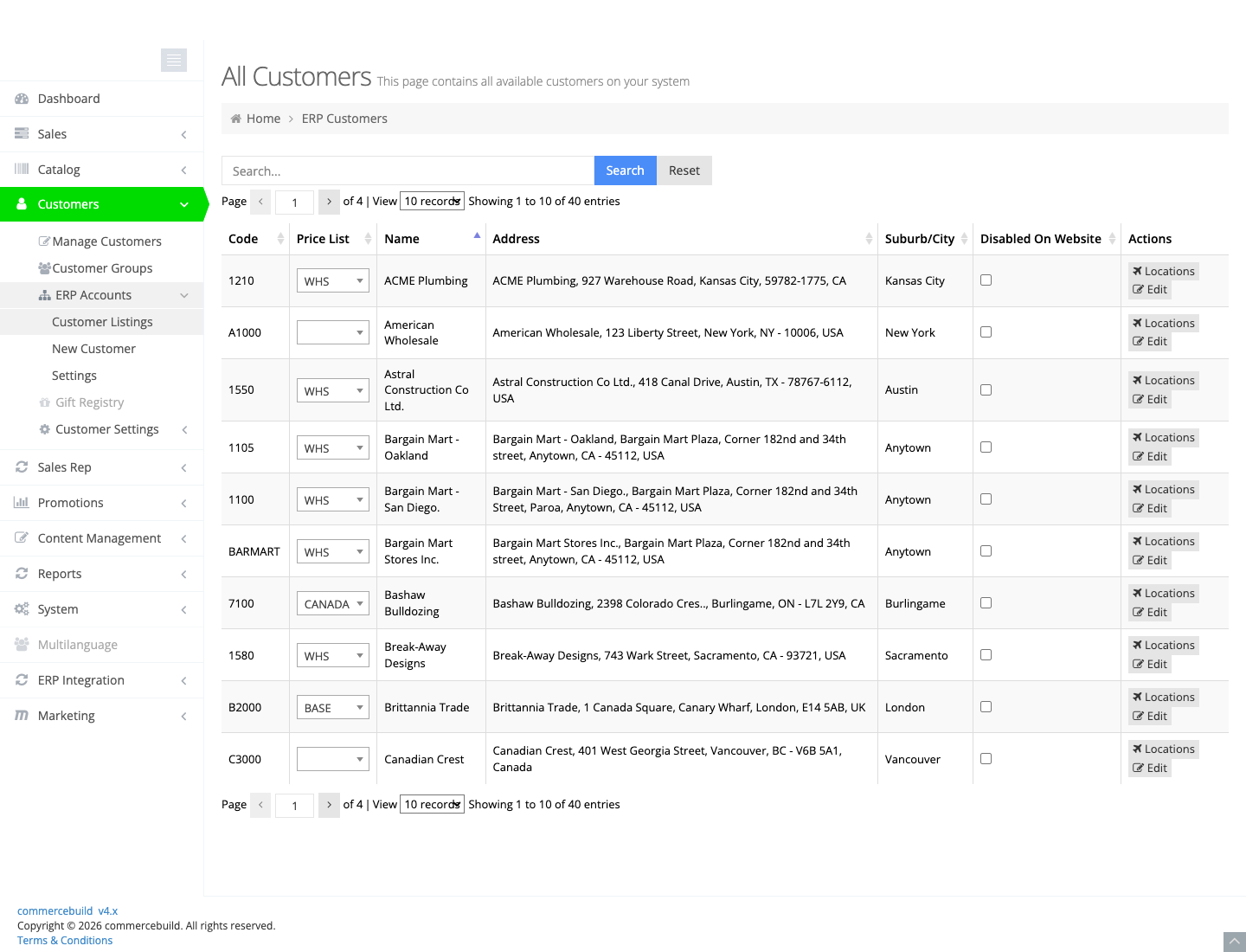Click the customer Search input field
Screen dimensions: 1246x952
pyautogui.click(x=408, y=170)
